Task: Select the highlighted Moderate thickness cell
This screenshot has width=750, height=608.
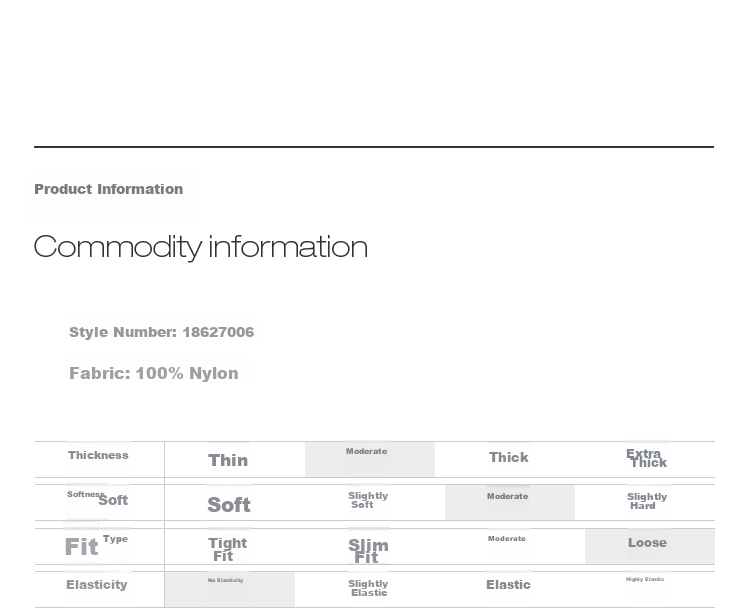Action: (370, 459)
